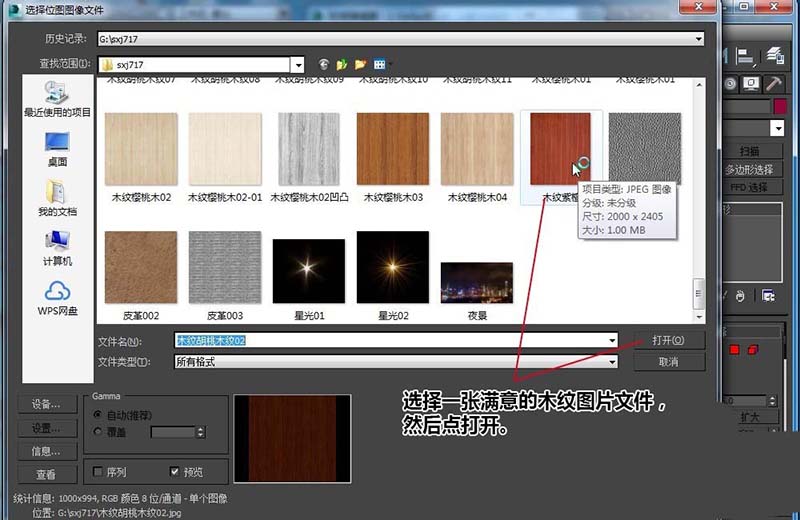This screenshot has width=800, height=520.
Task: Expand the 查找范围 sxj717 folder dropdown
Action: (298, 65)
